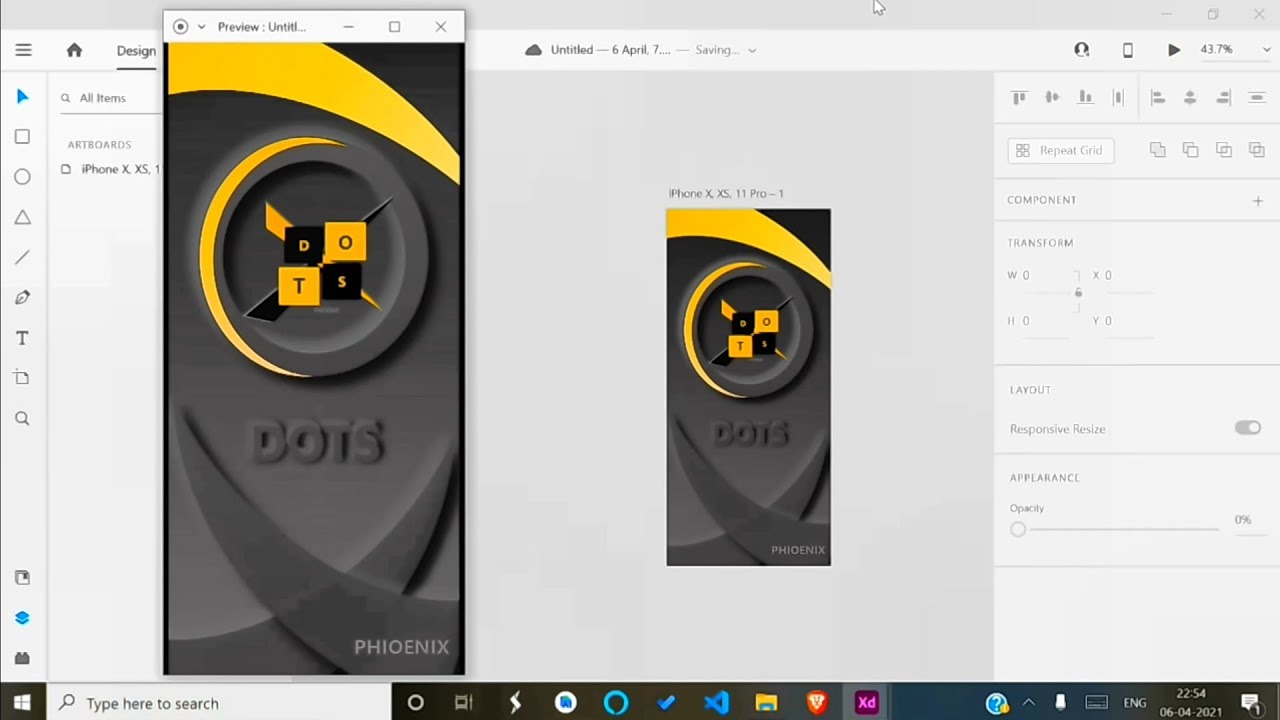Open the Plugins panel icon
Image resolution: width=1280 pixels, height=720 pixels.
click(x=22, y=658)
